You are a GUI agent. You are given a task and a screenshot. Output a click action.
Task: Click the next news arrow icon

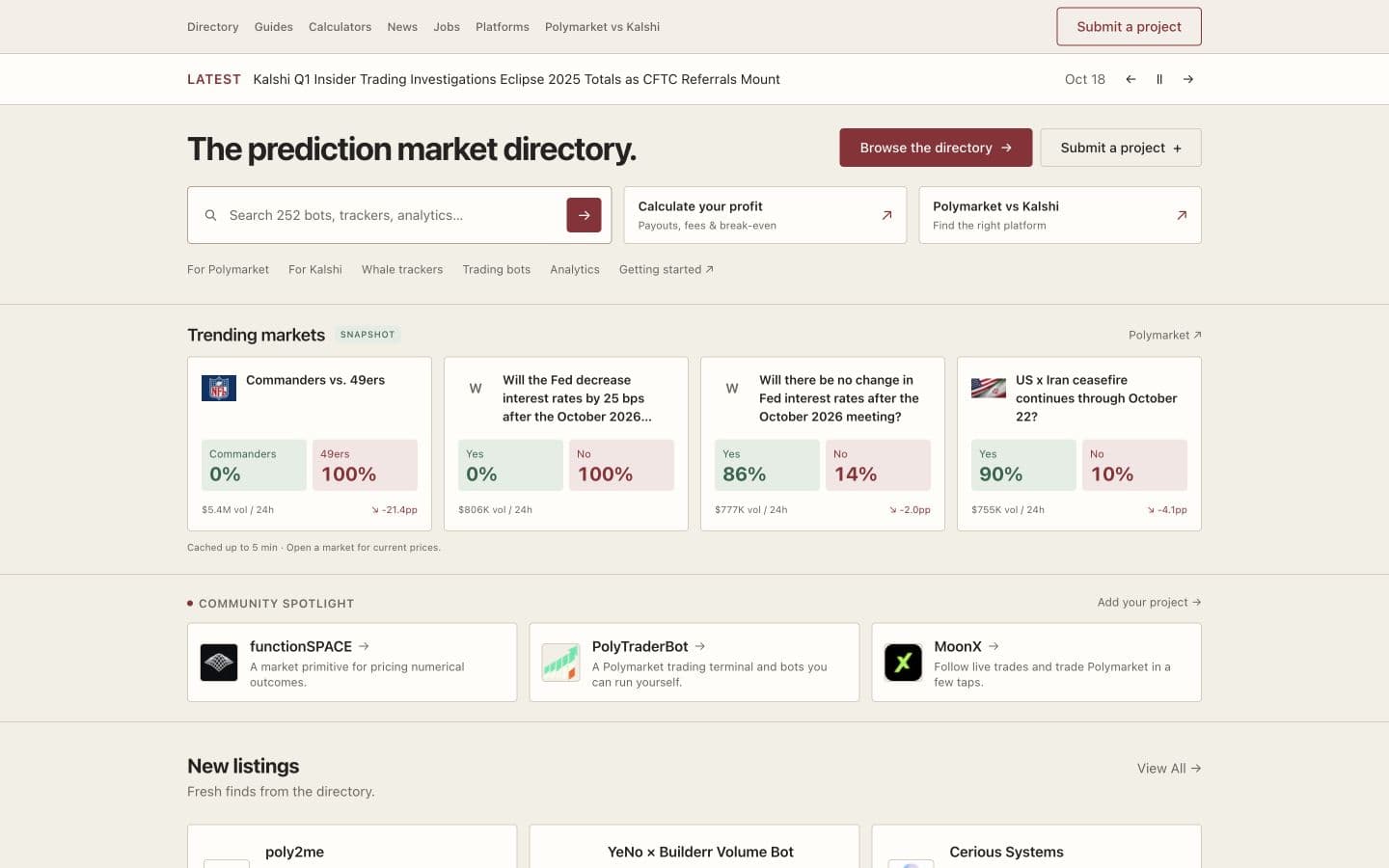[x=1188, y=79]
